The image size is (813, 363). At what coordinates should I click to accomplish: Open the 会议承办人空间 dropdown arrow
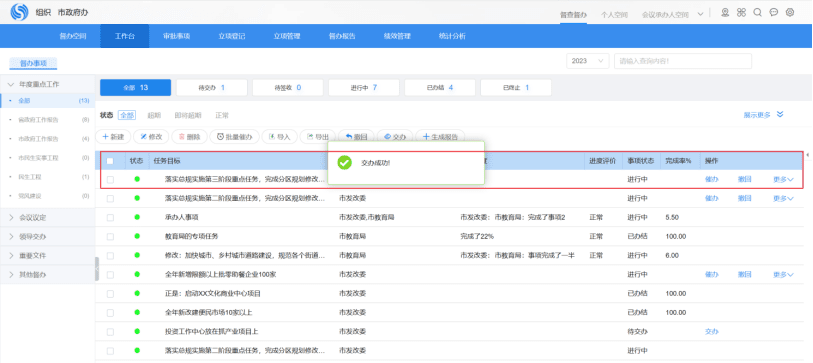coord(700,14)
